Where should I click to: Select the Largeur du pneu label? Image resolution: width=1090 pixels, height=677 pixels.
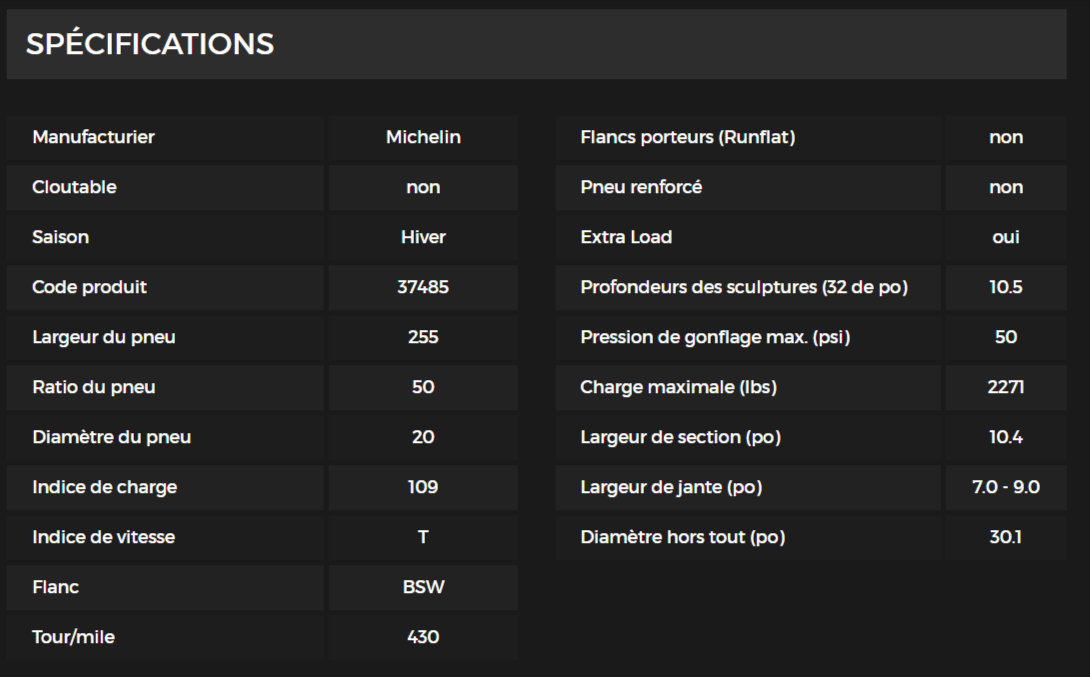coord(104,337)
